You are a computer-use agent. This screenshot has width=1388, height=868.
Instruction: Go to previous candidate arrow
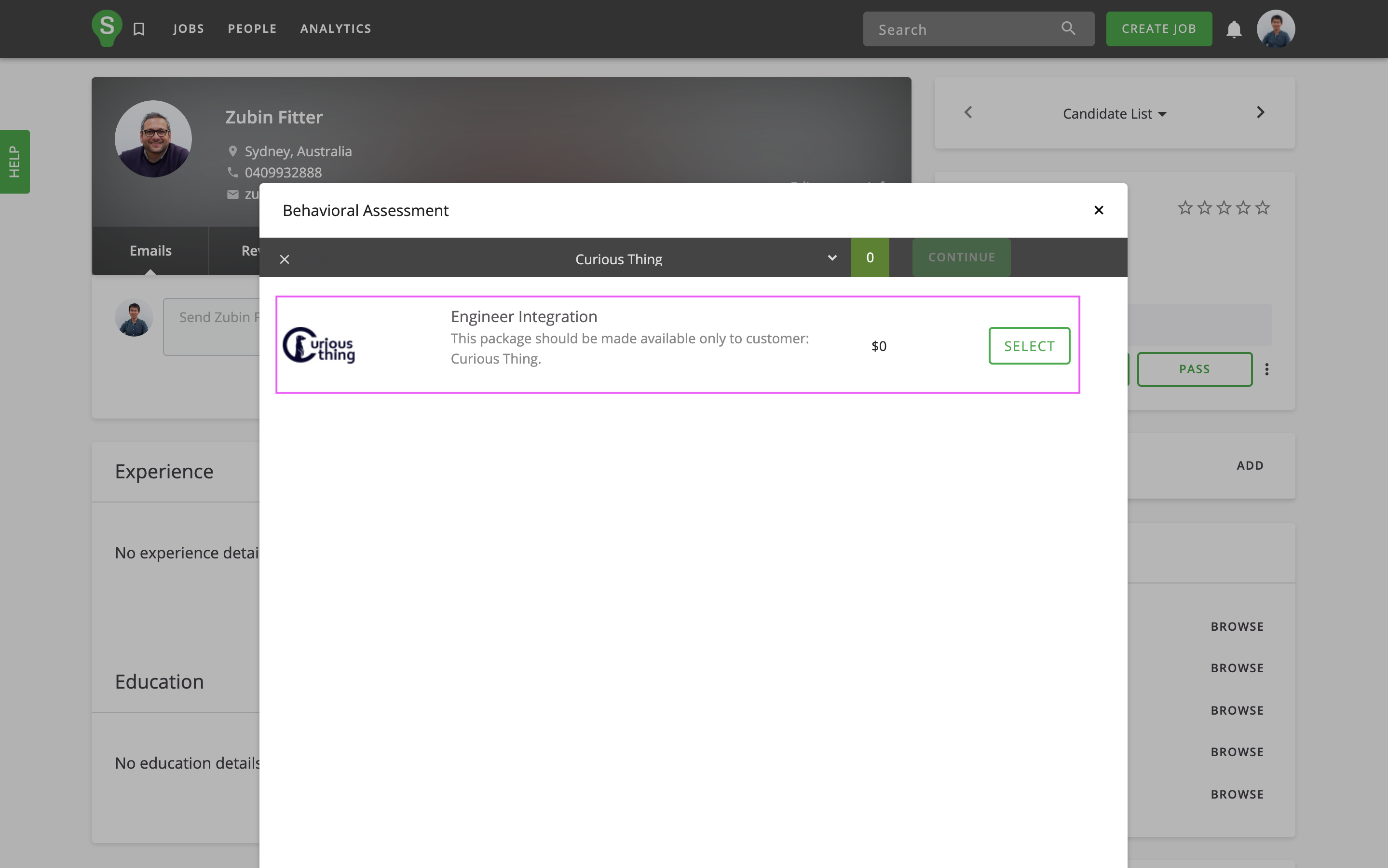tap(968, 112)
